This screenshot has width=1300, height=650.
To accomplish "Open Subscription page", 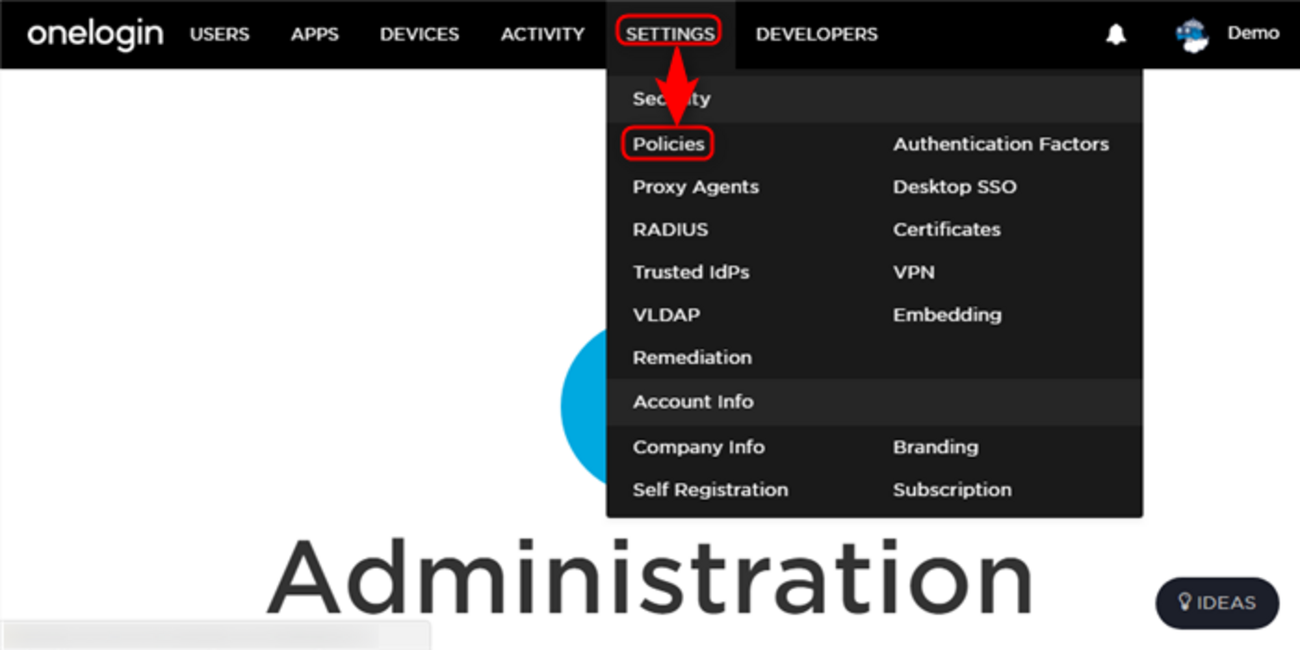I will tap(952, 490).
